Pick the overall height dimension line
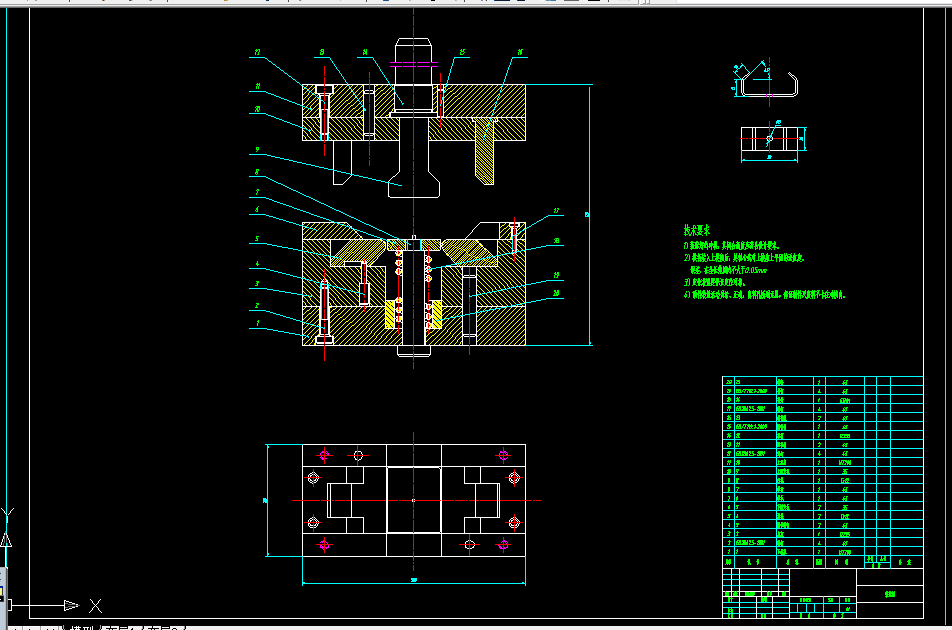 click(590, 215)
